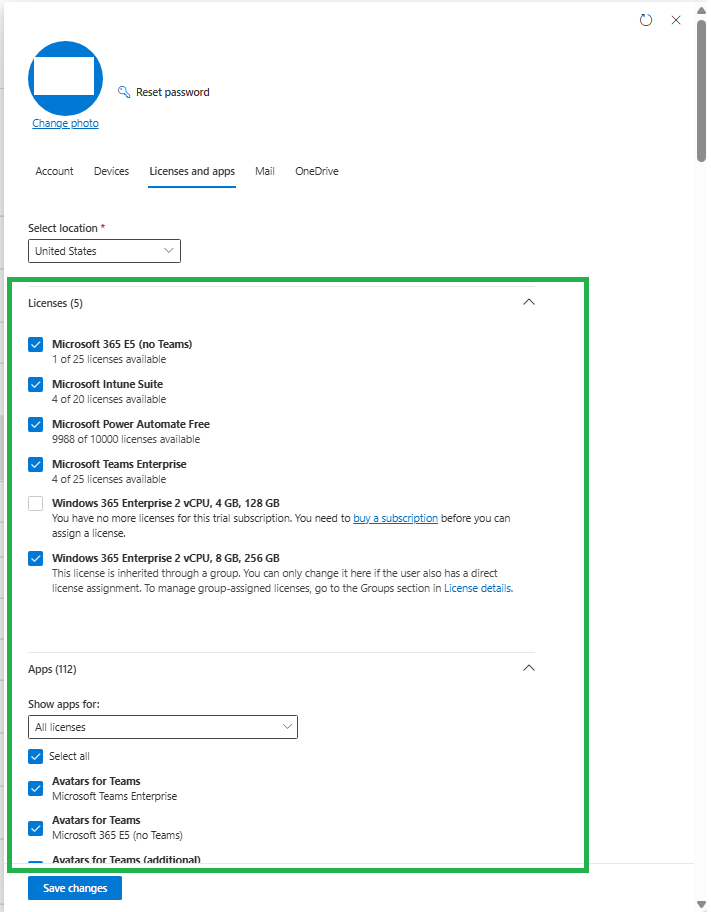The image size is (711, 912).
Task: Click the Apps (112) heading text
Action: click(52, 669)
